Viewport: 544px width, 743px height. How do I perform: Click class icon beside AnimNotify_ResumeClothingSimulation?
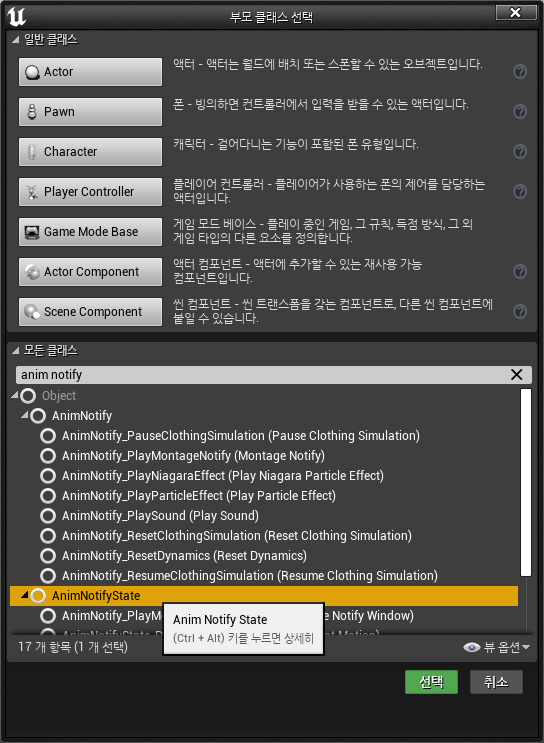(x=48, y=575)
